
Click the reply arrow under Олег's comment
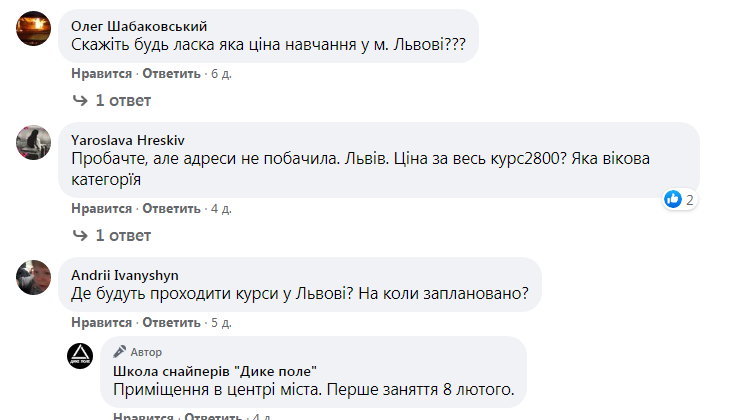click(x=81, y=101)
